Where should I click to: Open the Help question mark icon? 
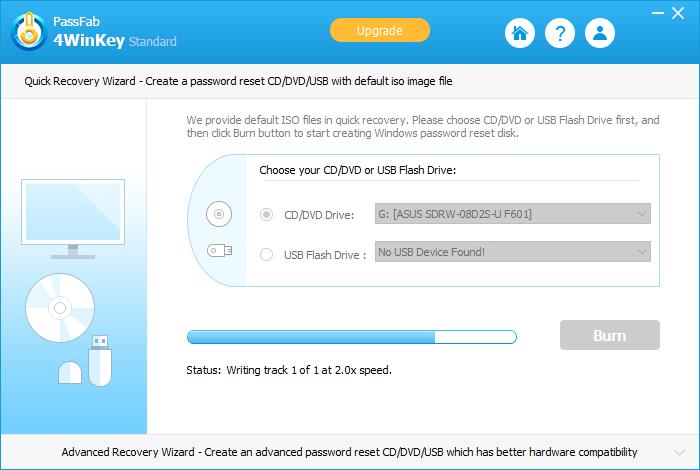[560, 33]
